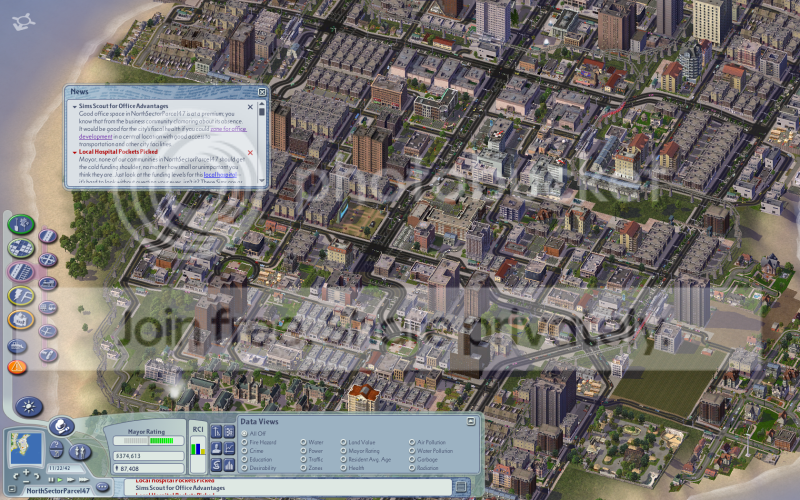
Task: Enable the Water data view
Action: [303, 442]
